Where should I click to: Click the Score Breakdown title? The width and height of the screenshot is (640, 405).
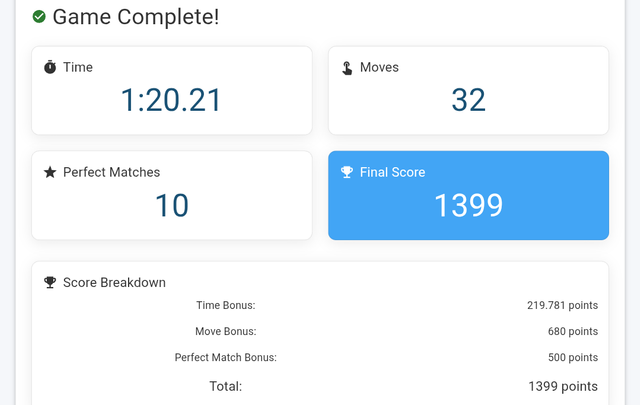tap(114, 283)
